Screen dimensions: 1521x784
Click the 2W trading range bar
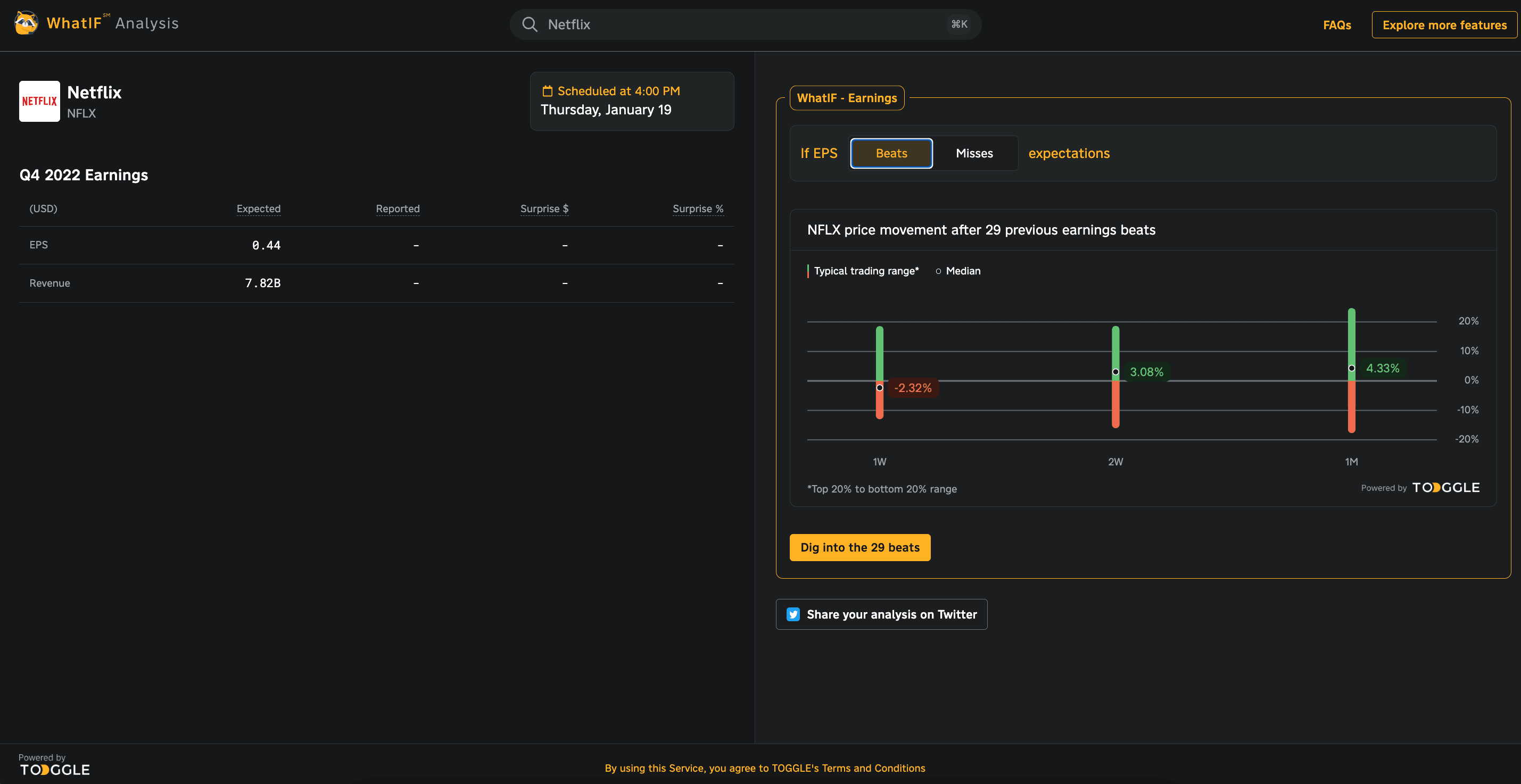(1115, 377)
